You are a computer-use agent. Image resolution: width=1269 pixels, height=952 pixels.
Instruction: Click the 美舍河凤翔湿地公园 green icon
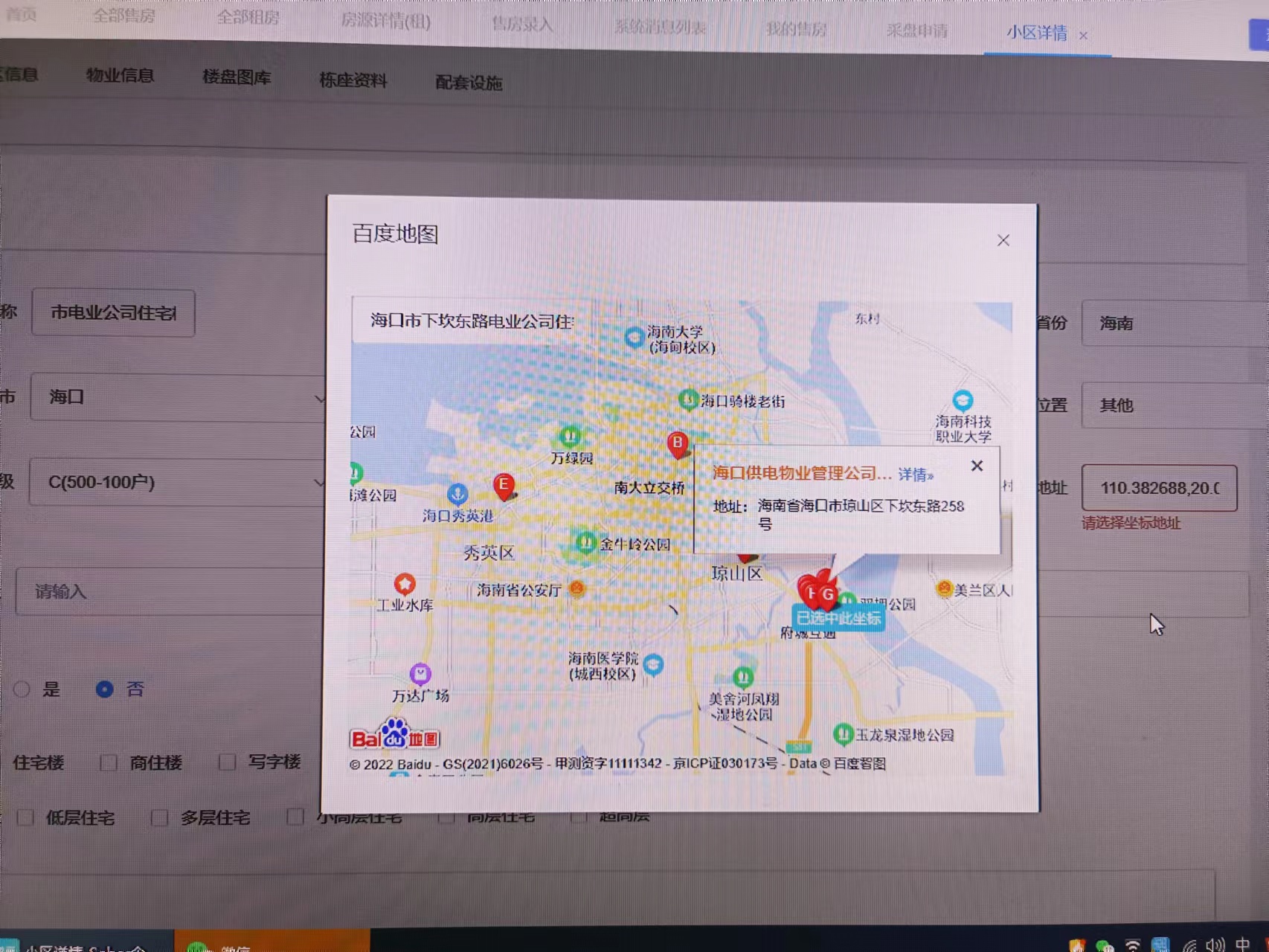(742, 677)
